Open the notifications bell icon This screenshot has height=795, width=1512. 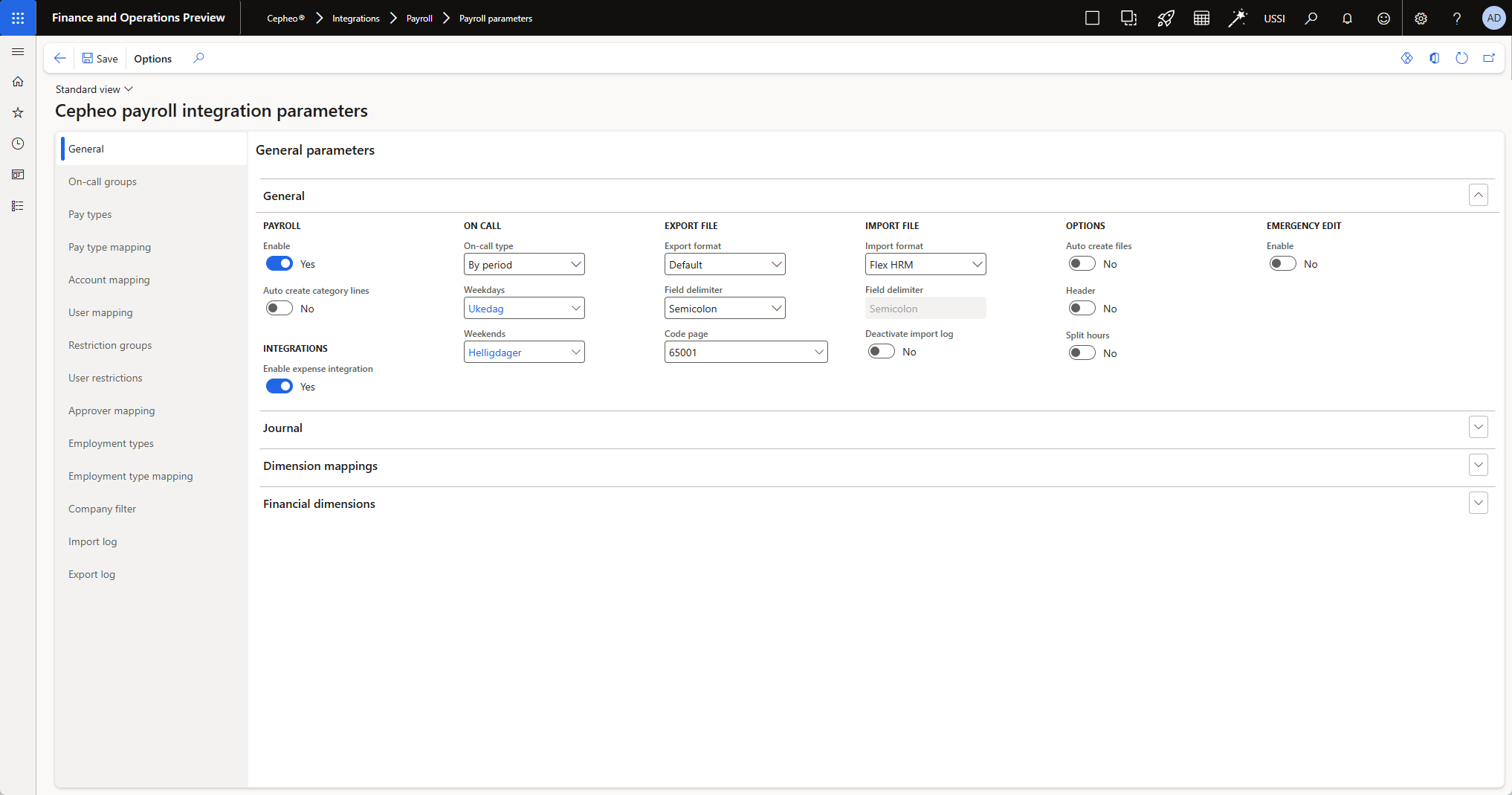[x=1347, y=18]
